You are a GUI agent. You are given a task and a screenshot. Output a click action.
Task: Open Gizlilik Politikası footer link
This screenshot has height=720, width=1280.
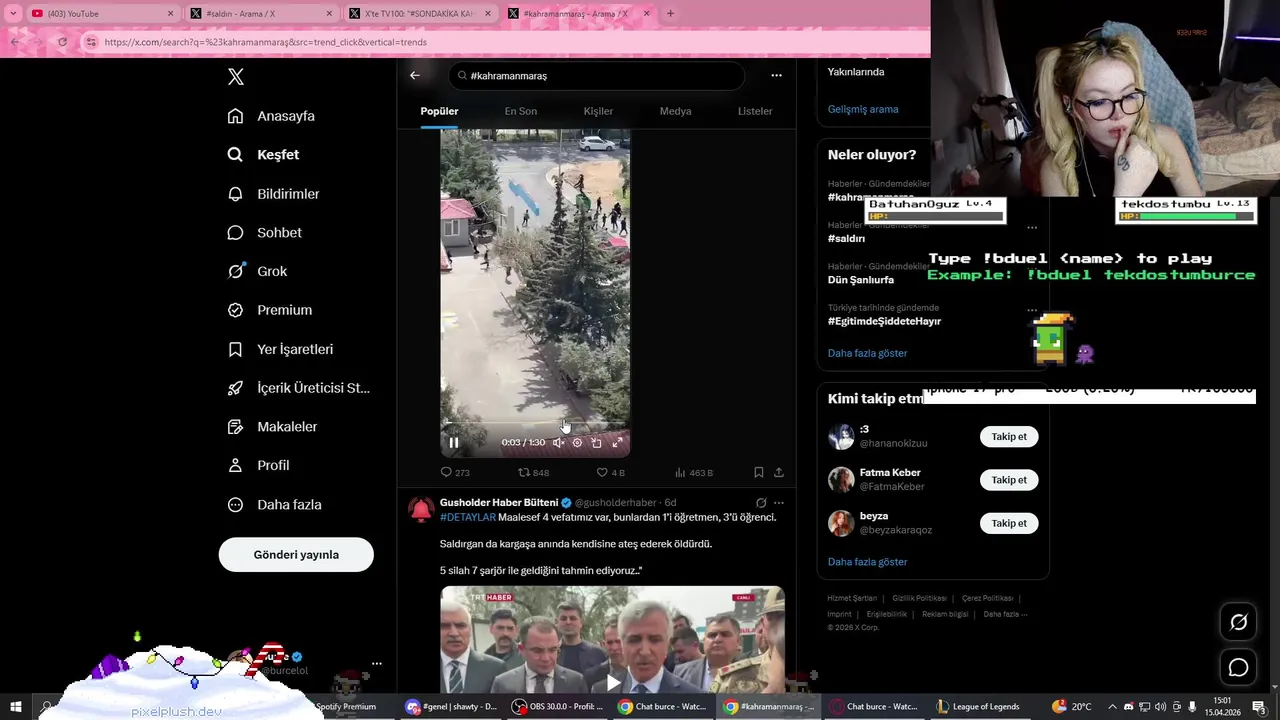[919, 598]
